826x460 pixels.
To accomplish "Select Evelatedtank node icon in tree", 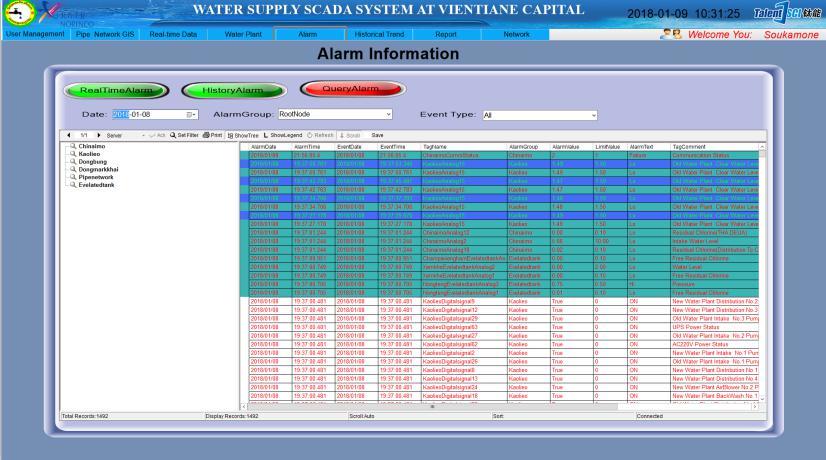I will pos(73,185).
